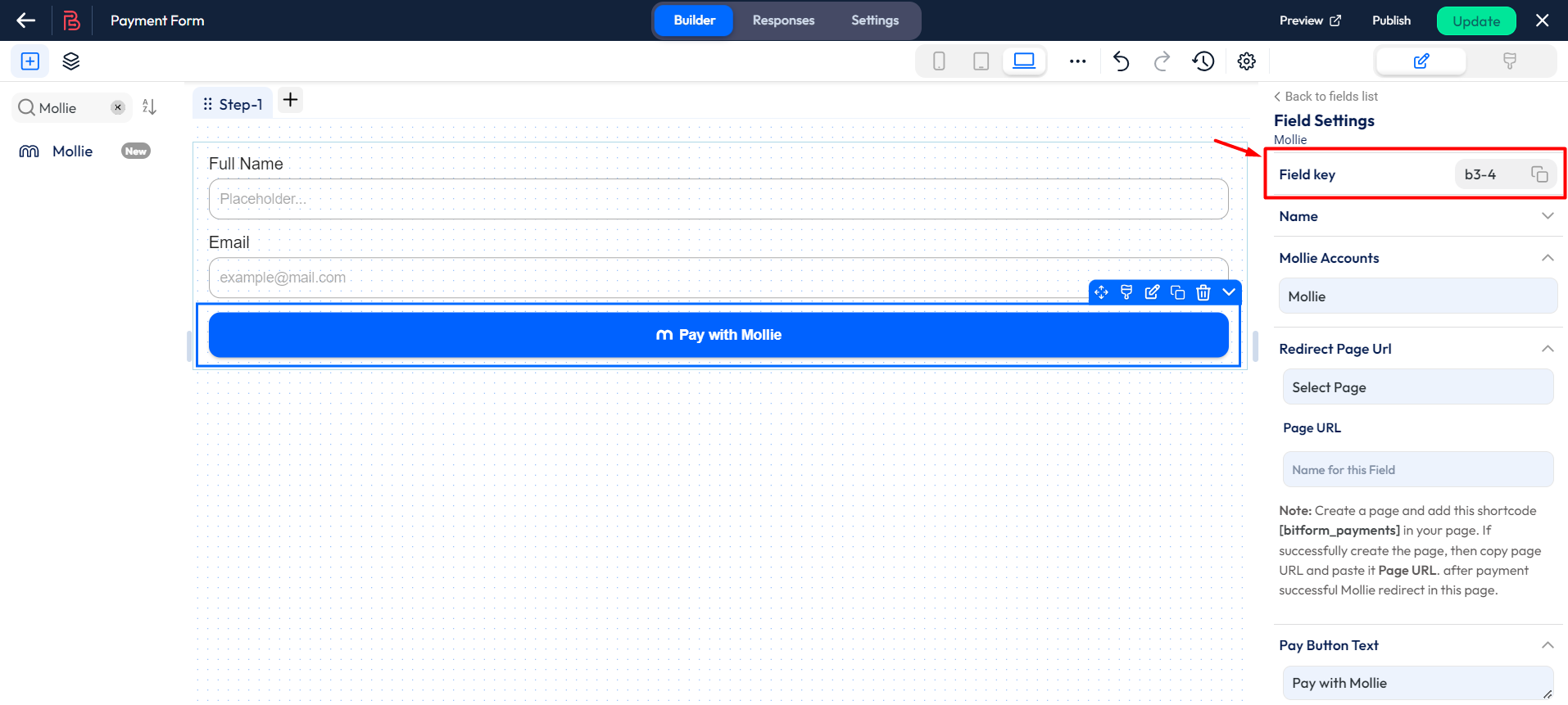Open builder settings gear icon
The width and height of the screenshot is (1568, 705).
[1246, 61]
